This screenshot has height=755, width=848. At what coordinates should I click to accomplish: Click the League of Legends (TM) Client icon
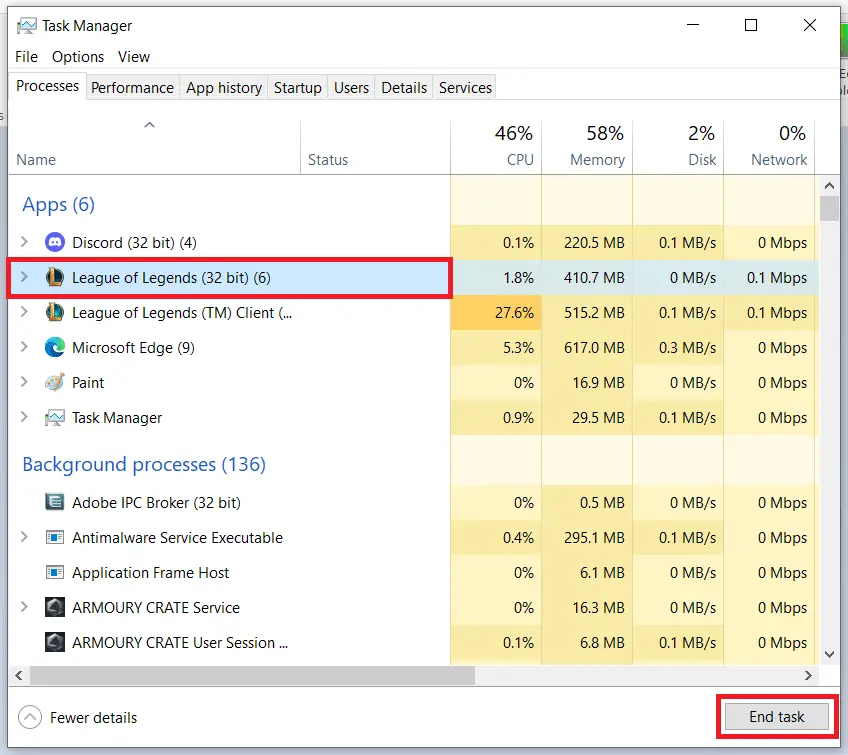click(55, 313)
